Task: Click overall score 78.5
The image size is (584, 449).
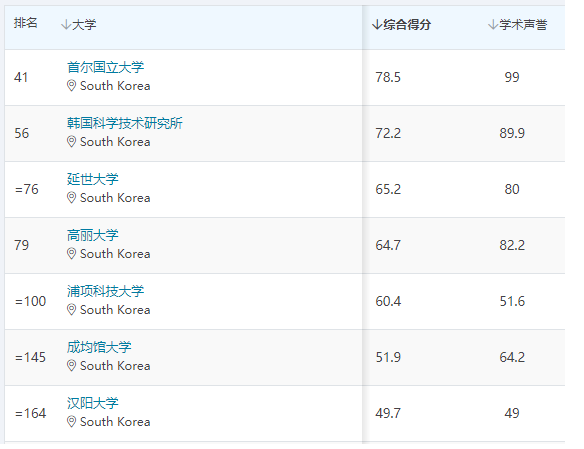Action: pos(388,77)
